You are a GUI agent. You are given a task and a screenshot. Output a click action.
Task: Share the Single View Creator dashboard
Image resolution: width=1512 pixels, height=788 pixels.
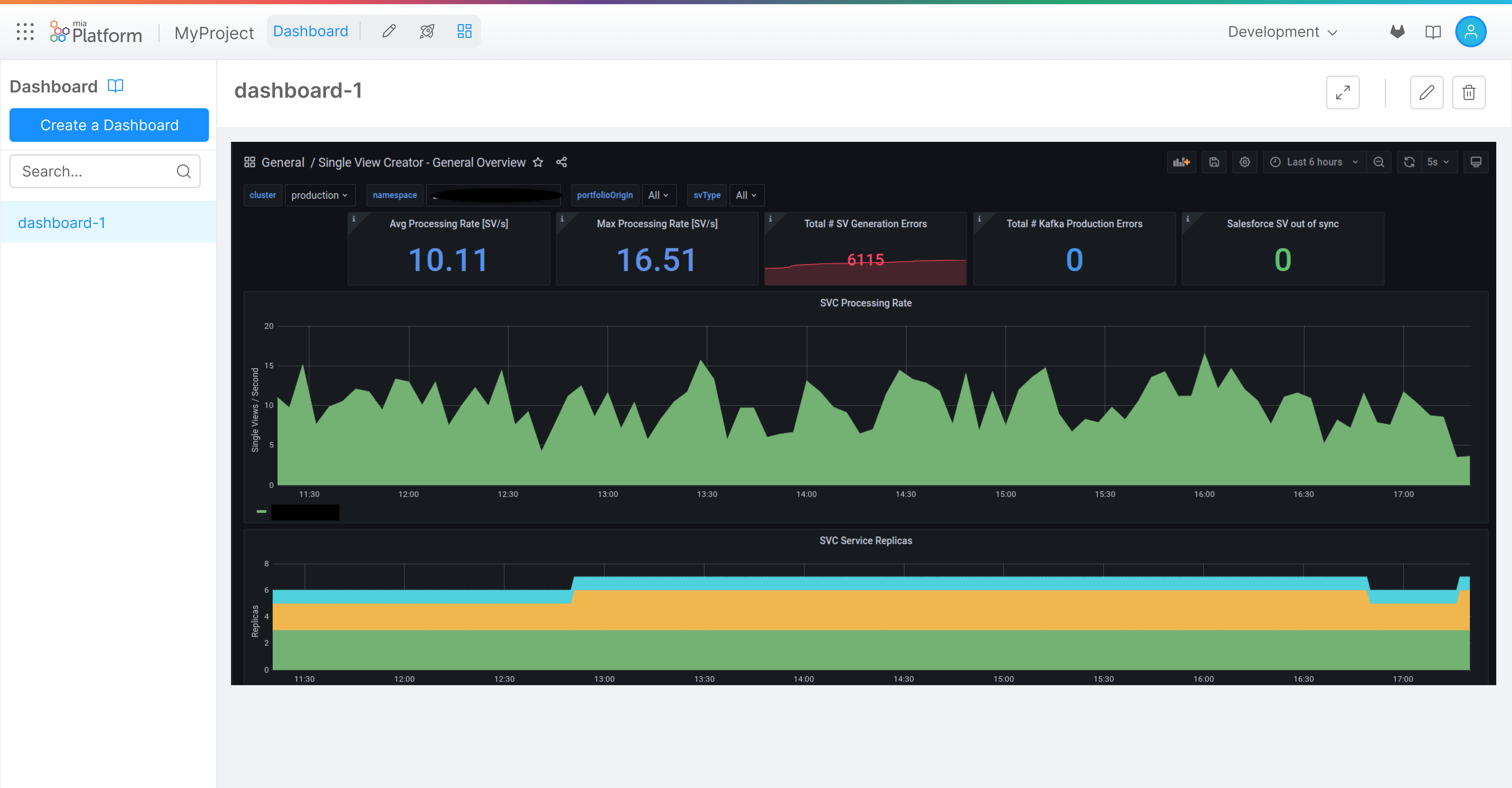tap(561, 162)
